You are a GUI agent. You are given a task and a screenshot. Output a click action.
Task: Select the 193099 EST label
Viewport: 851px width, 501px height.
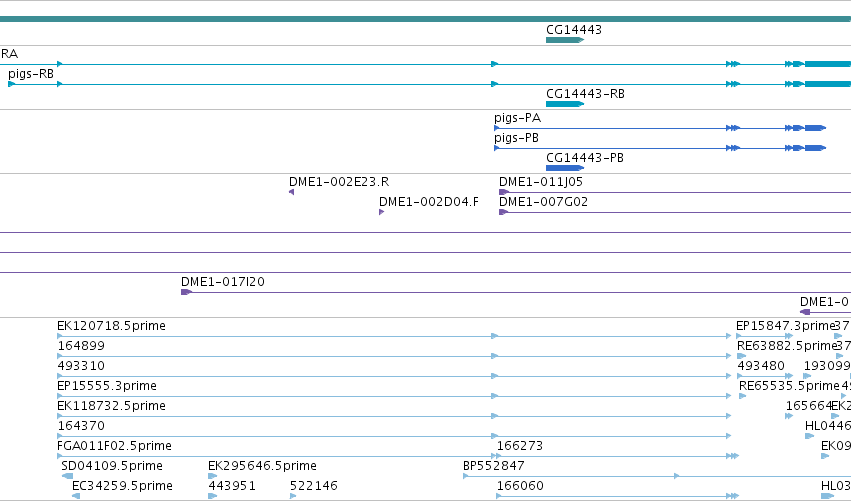(827, 366)
